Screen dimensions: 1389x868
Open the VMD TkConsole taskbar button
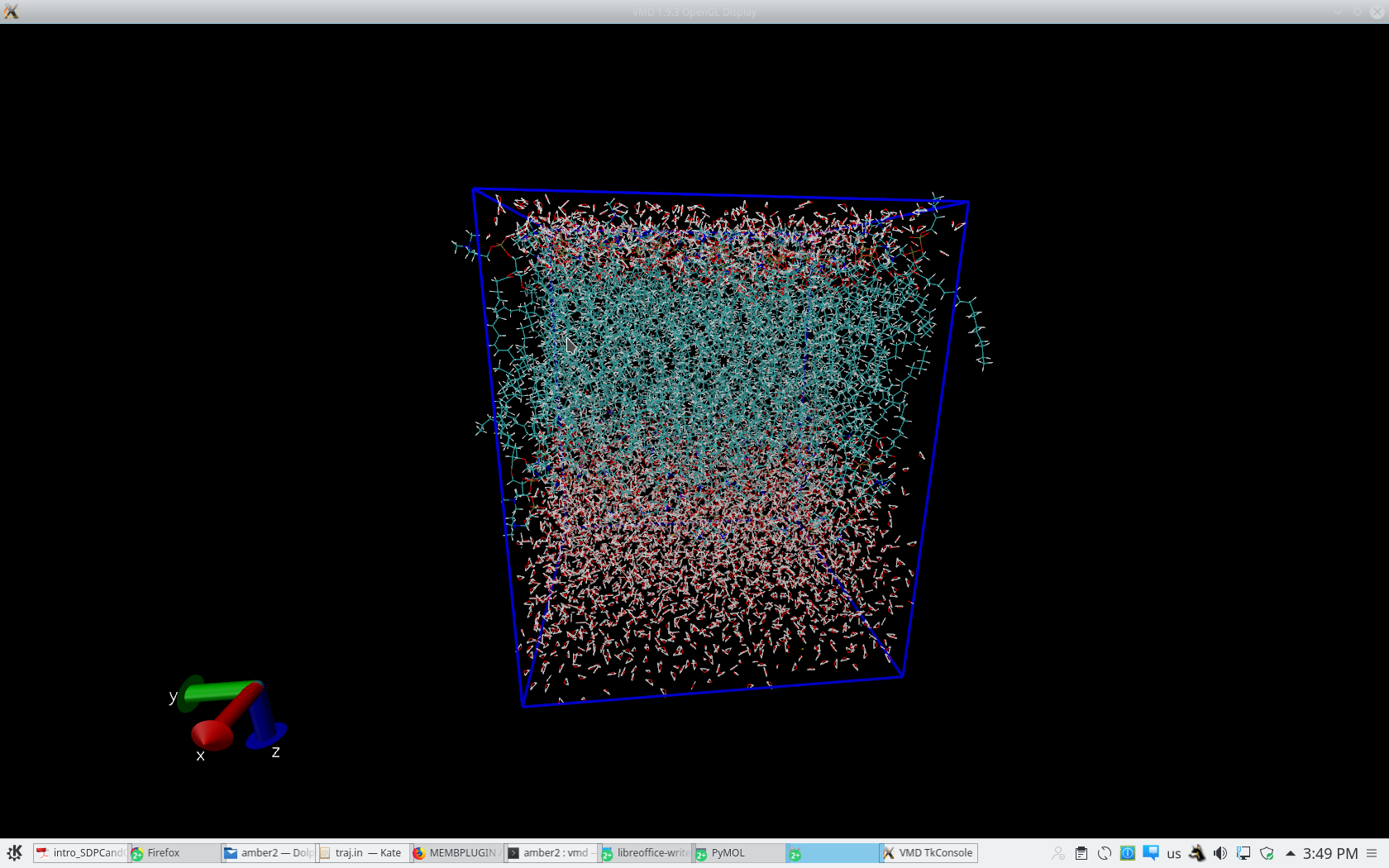(928, 853)
